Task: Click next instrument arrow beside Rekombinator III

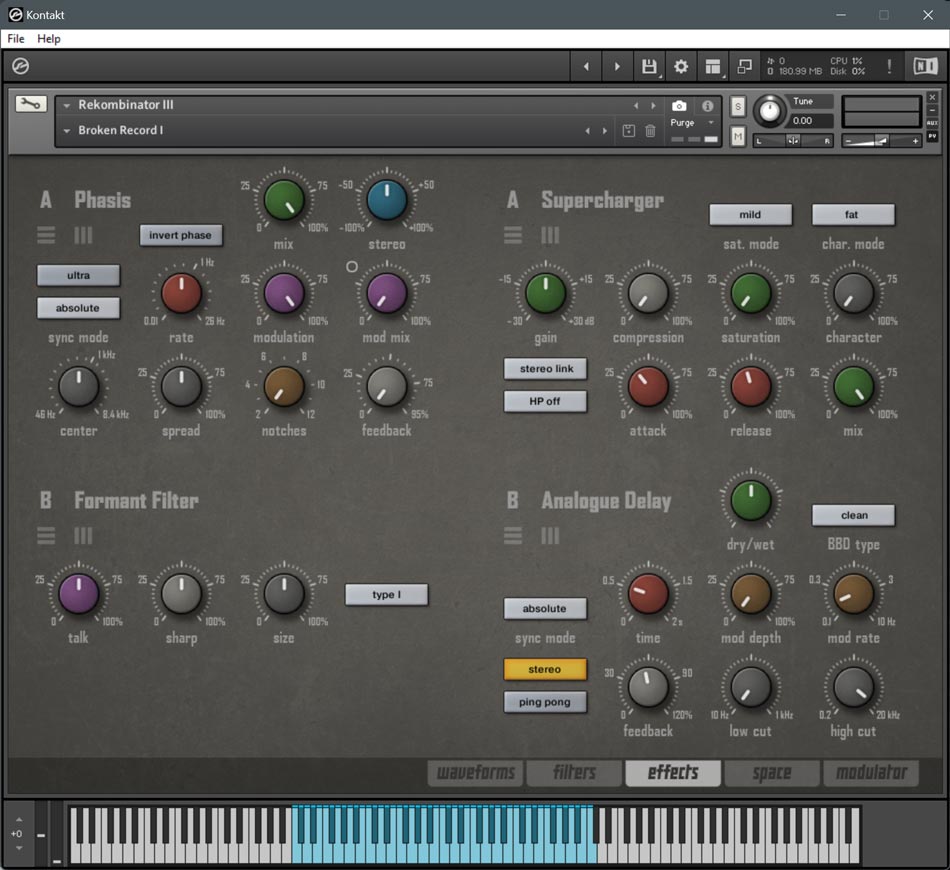Action: (653, 105)
